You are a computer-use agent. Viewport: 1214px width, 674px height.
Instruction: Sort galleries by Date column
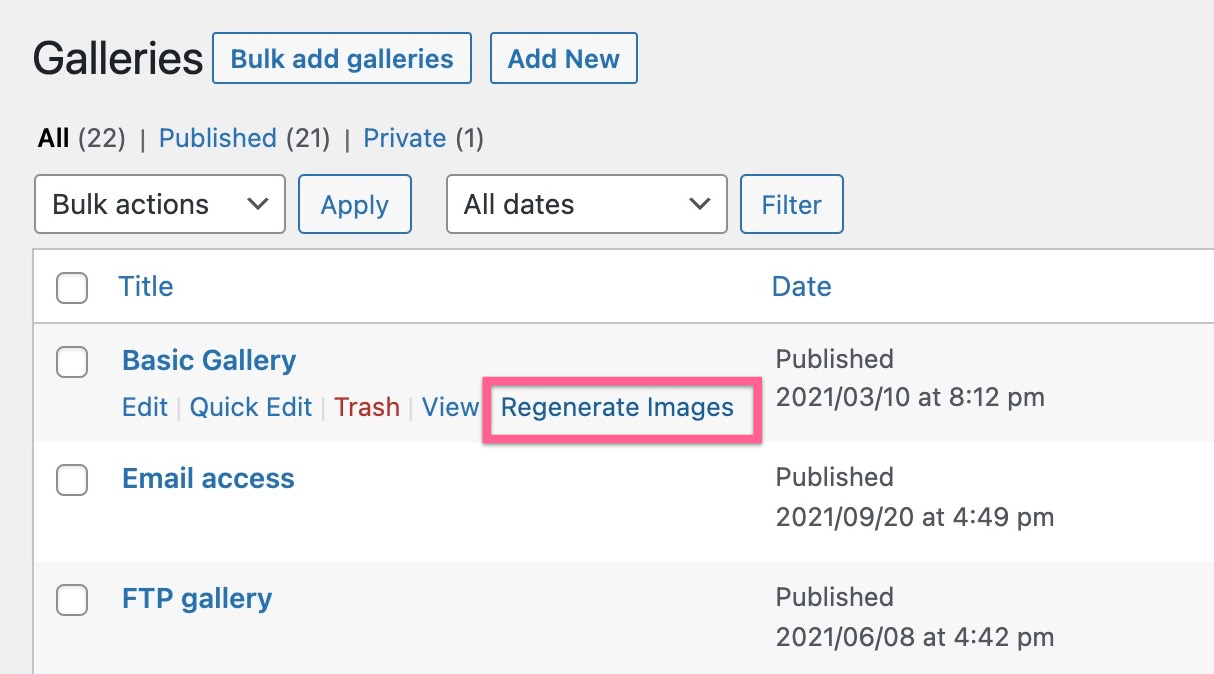[801, 287]
